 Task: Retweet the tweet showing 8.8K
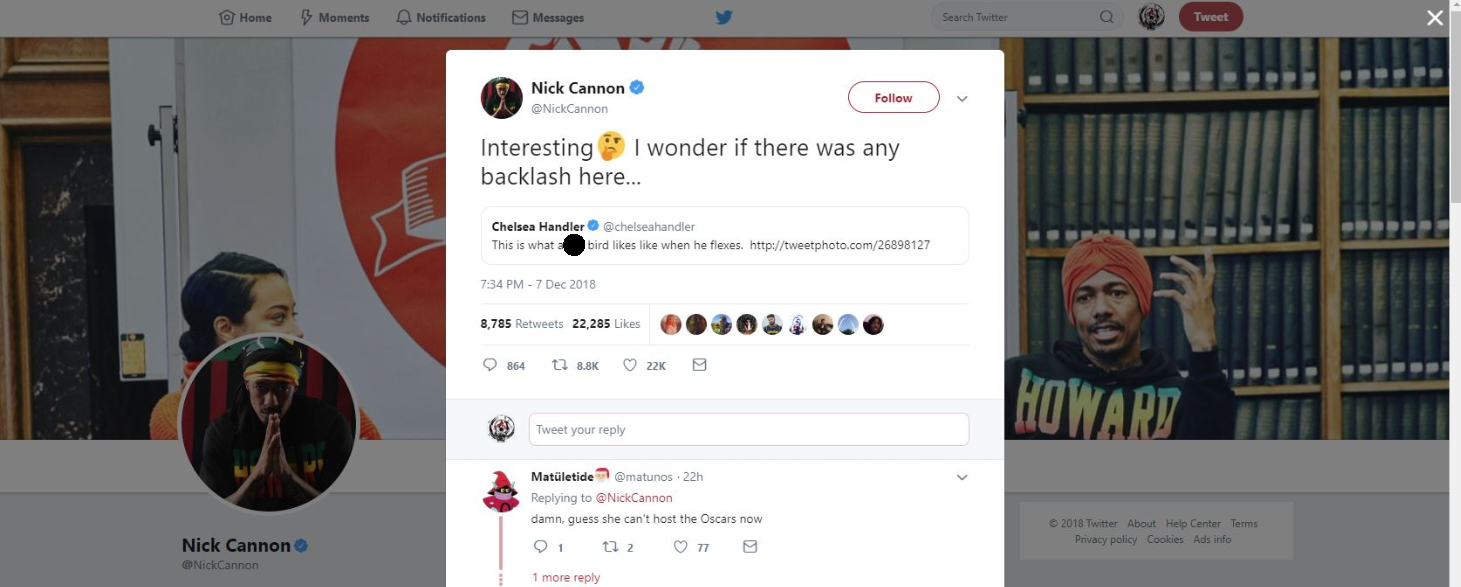coord(560,365)
